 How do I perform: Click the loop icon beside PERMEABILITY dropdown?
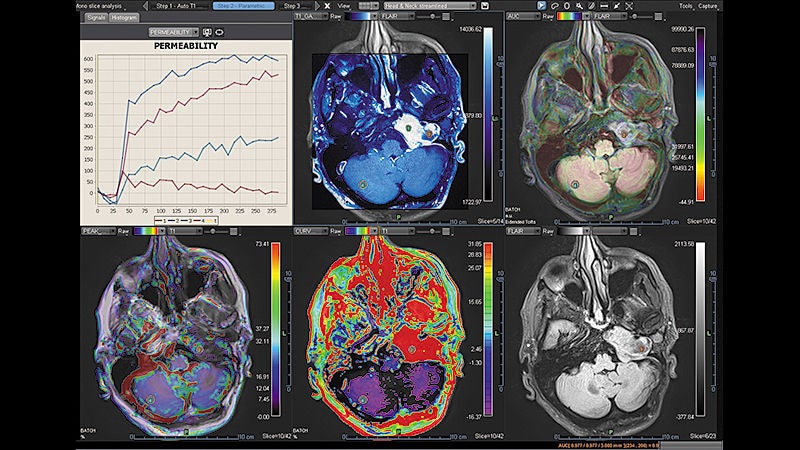pos(219,32)
